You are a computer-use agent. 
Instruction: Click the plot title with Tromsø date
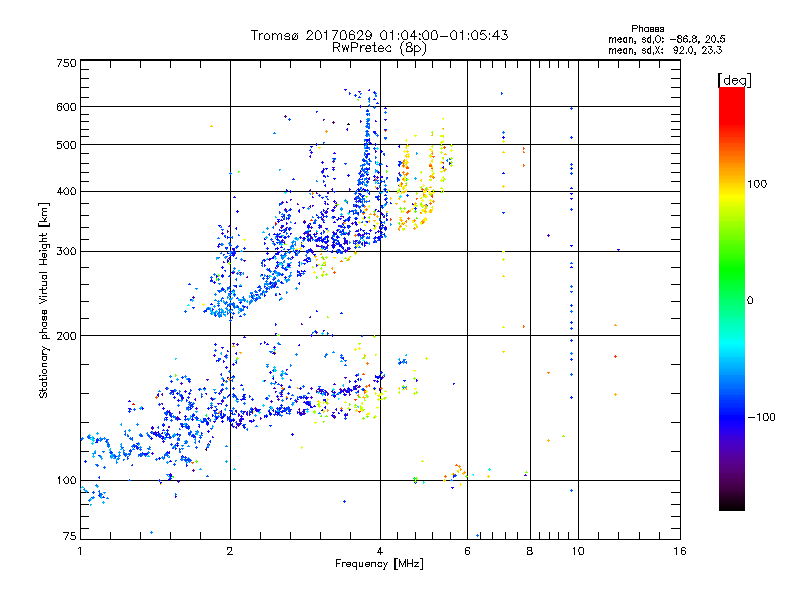(380, 35)
